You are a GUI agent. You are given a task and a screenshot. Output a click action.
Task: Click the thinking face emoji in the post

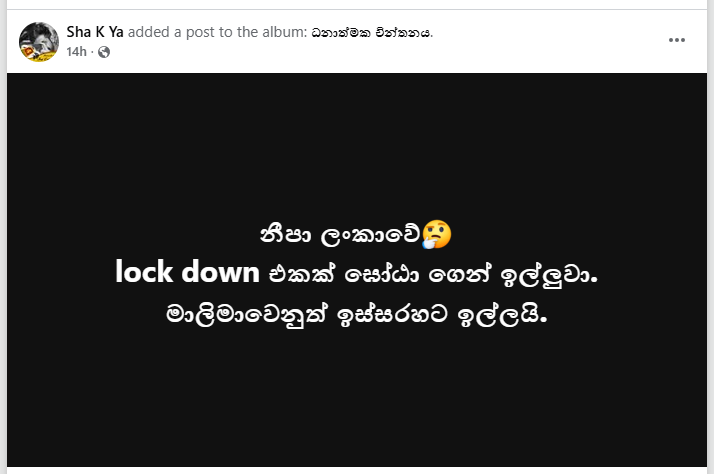(437, 235)
